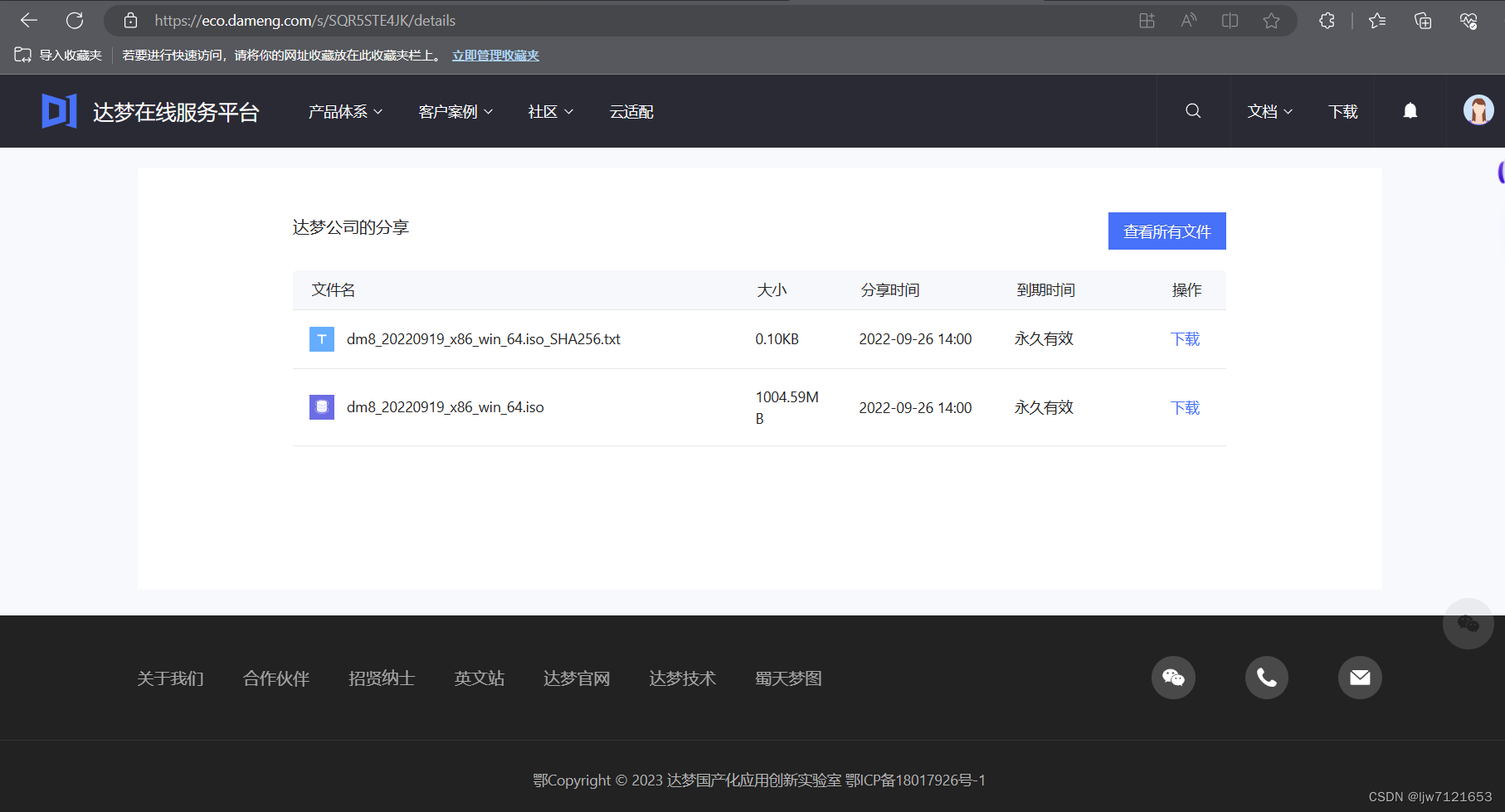This screenshot has width=1505, height=812.
Task: Open the floating chat widget bottom right
Action: coord(1467,625)
